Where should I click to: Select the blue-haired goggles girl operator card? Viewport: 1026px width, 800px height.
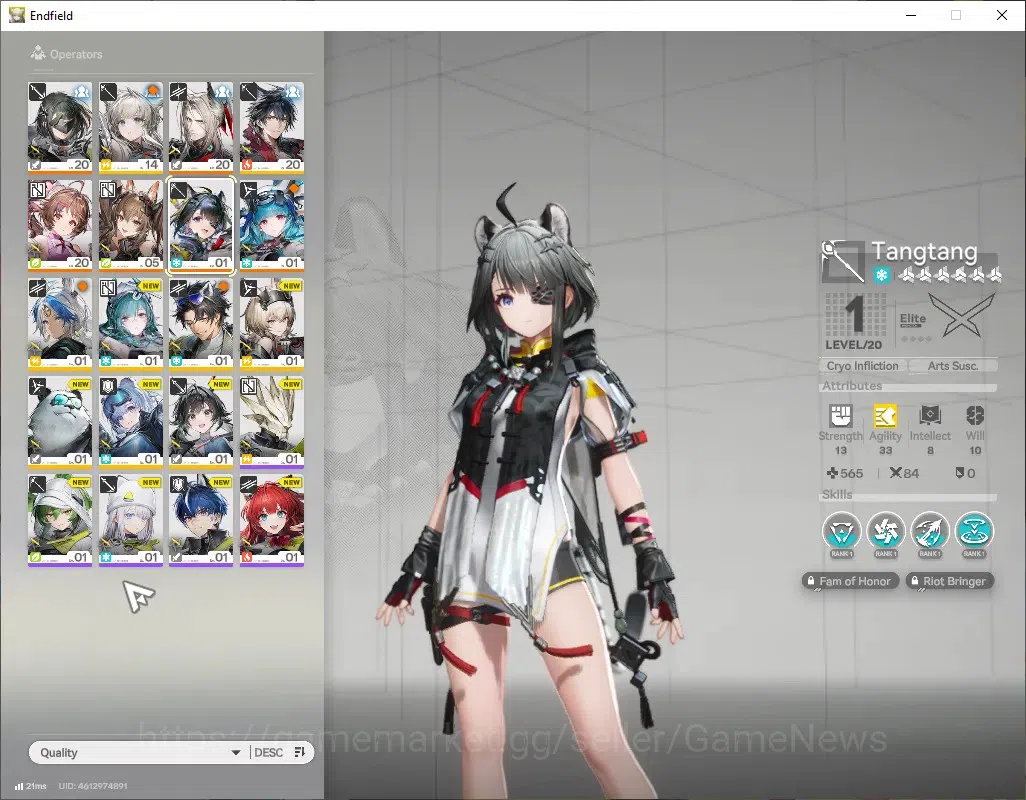pos(272,226)
